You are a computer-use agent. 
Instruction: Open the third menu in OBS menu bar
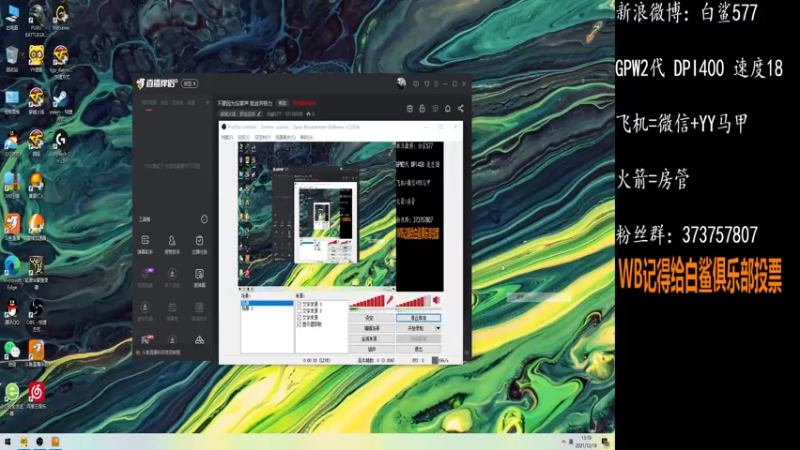[x=263, y=137]
